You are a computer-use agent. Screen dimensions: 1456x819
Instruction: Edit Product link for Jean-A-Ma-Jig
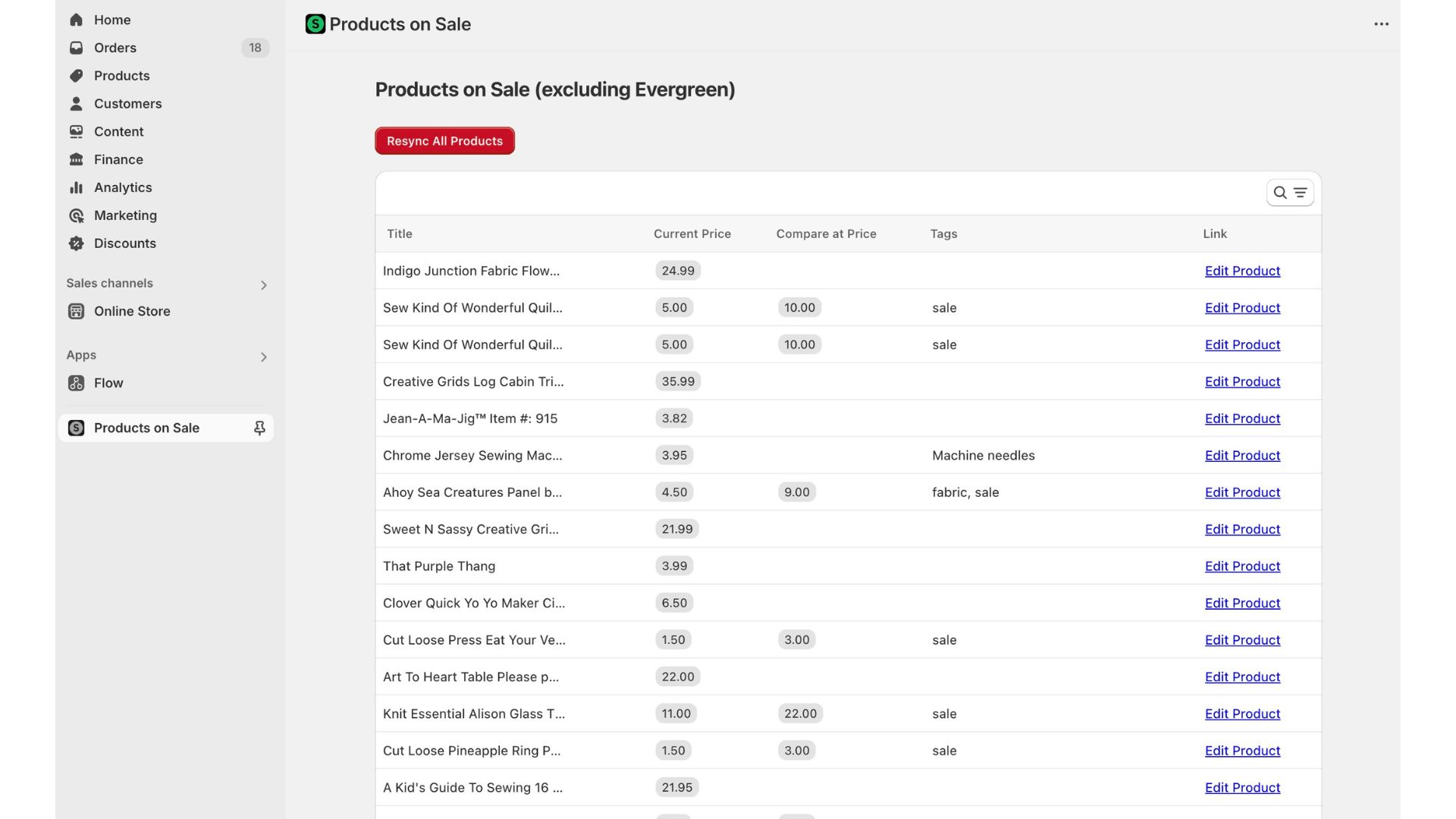tap(1242, 419)
